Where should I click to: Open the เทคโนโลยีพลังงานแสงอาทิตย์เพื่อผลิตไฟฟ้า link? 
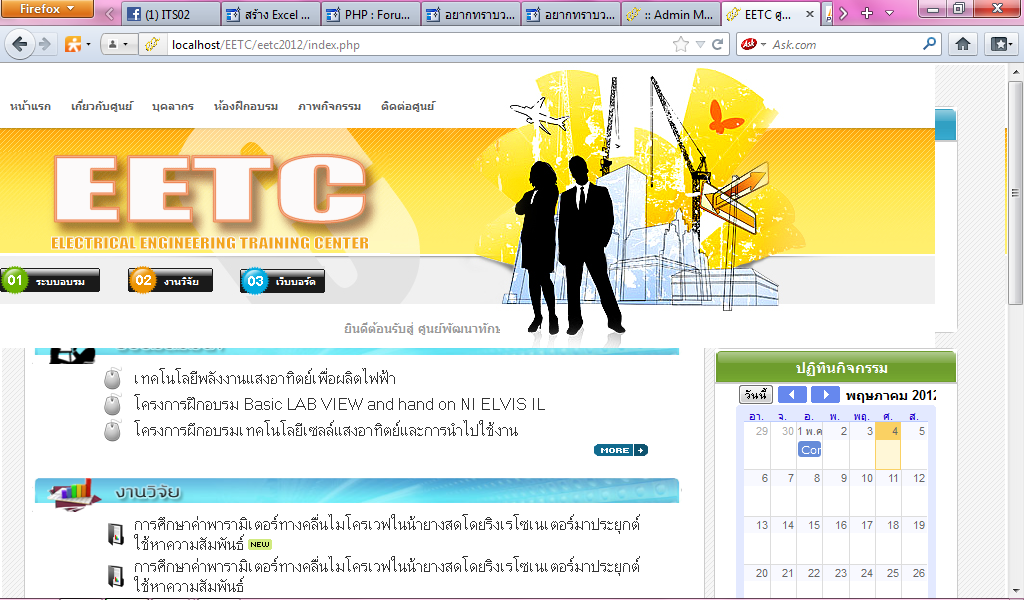tap(264, 379)
